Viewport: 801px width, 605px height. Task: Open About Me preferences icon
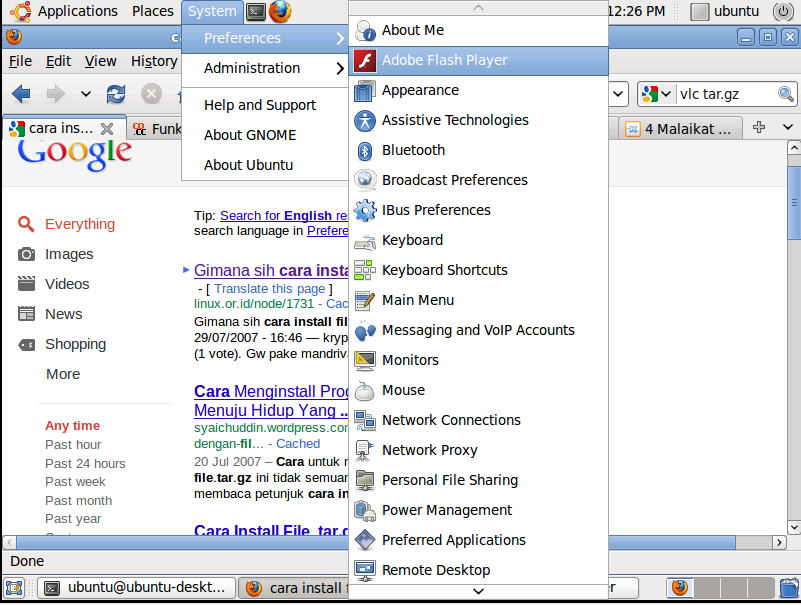[365, 30]
